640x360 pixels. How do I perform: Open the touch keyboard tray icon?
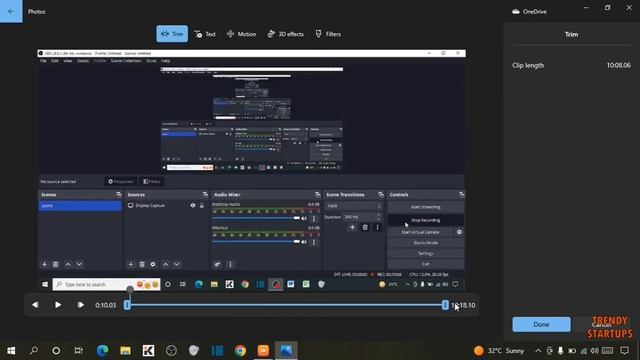(607, 351)
